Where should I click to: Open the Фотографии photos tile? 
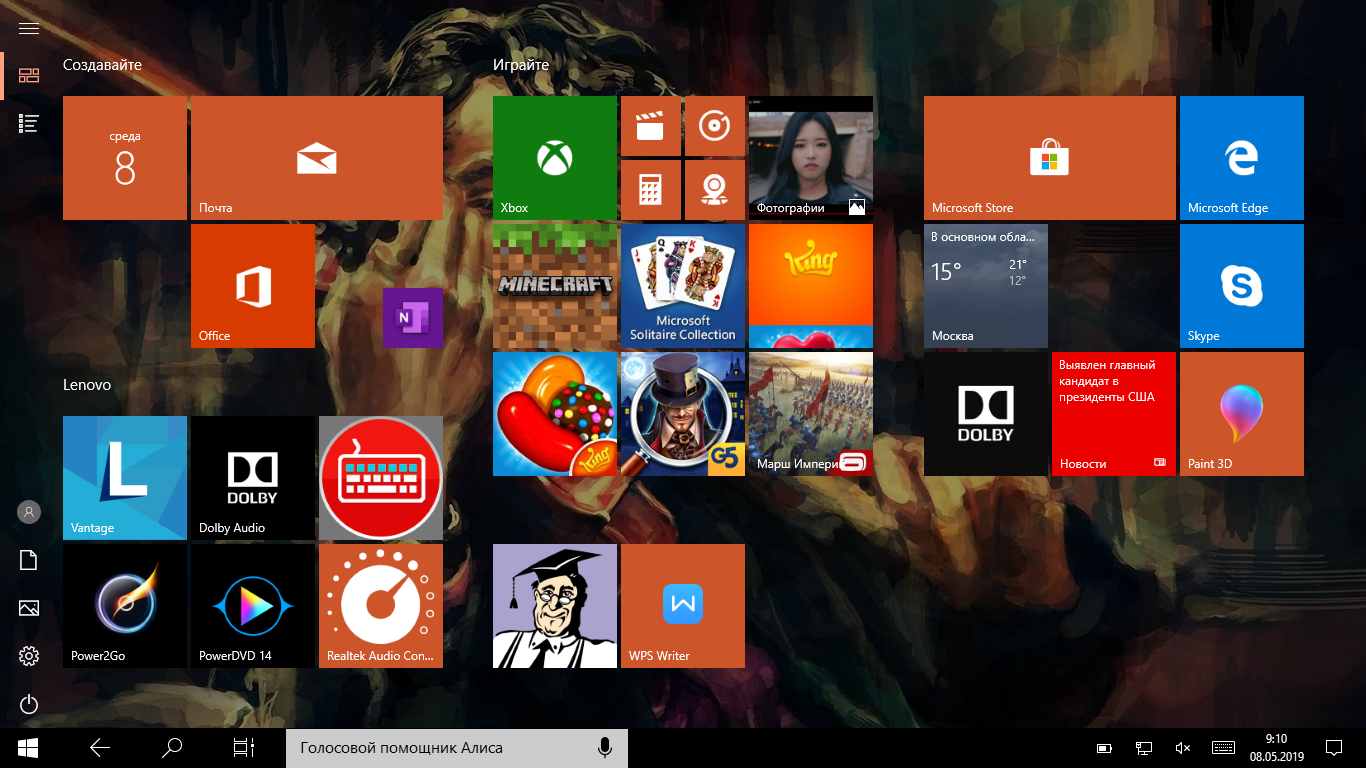tap(811, 158)
